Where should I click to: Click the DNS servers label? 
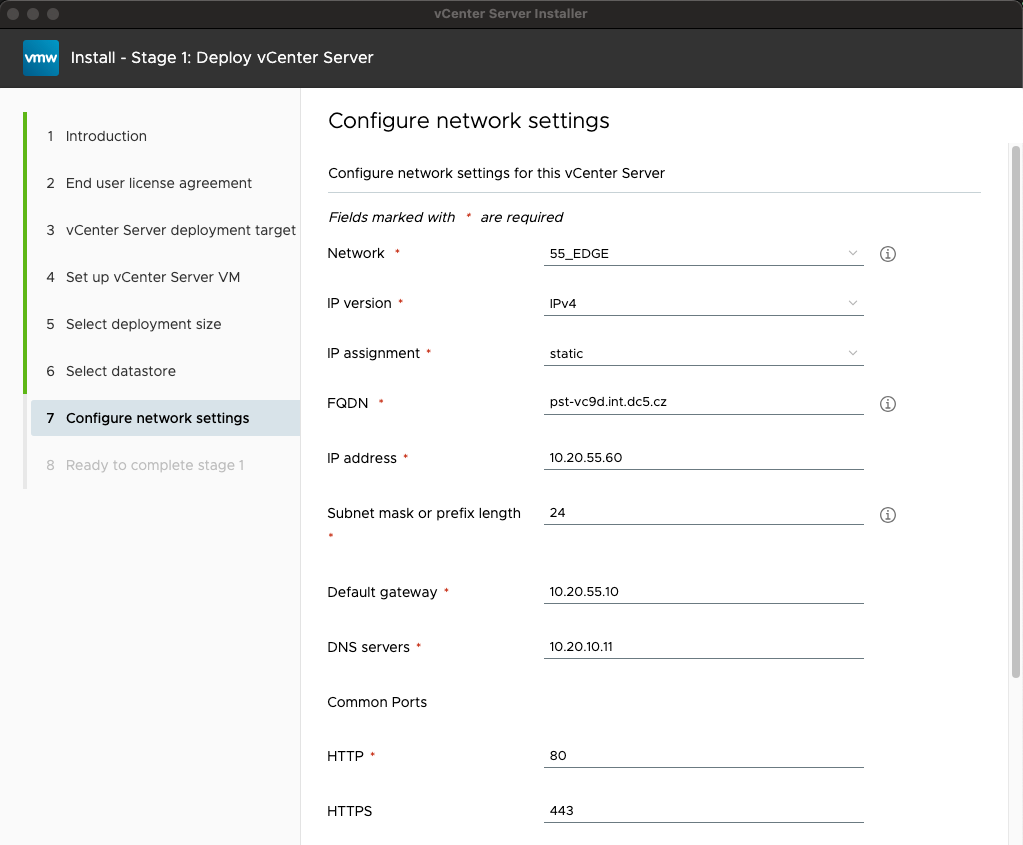pos(369,647)
